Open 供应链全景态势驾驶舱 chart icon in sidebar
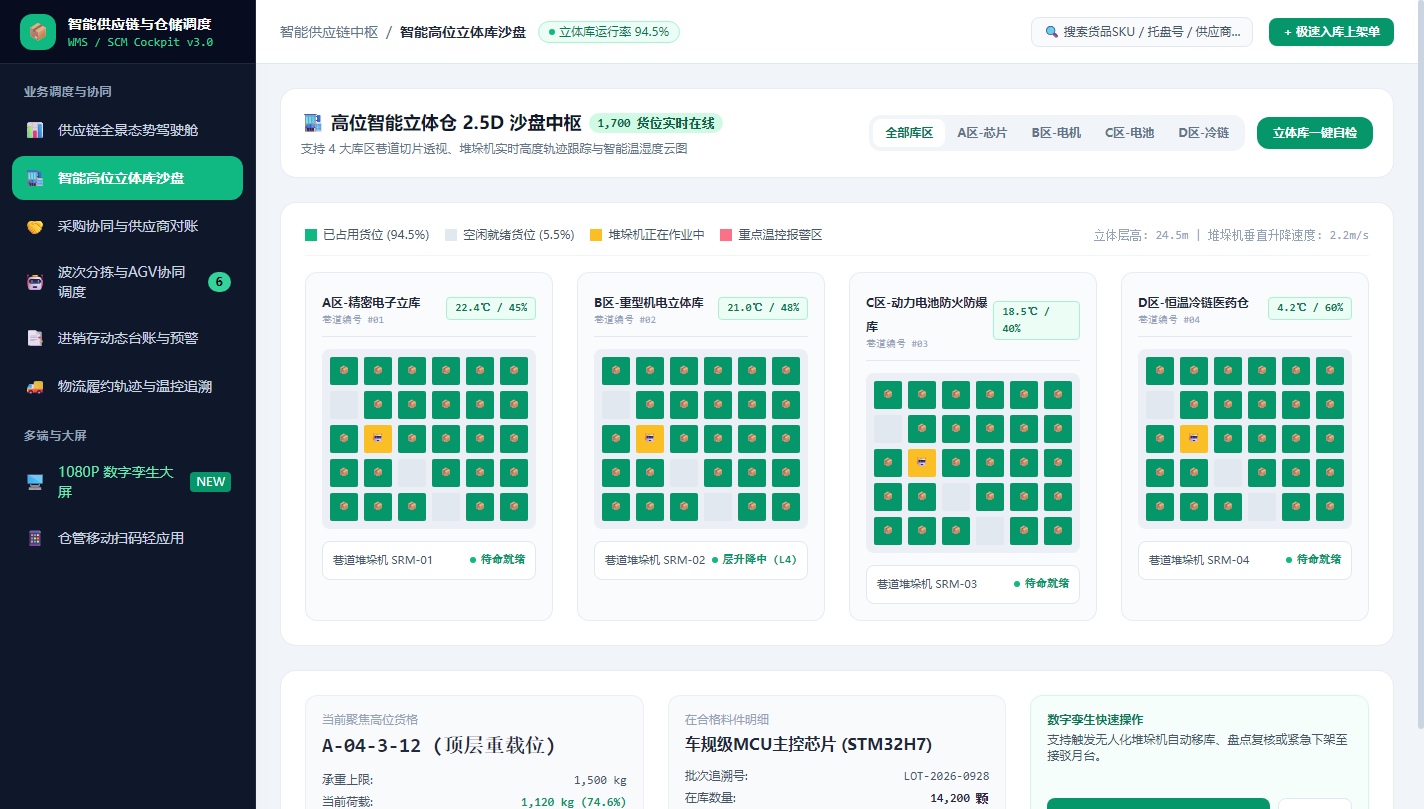Viewport: 1424px width, 809px height. (35, 130)
